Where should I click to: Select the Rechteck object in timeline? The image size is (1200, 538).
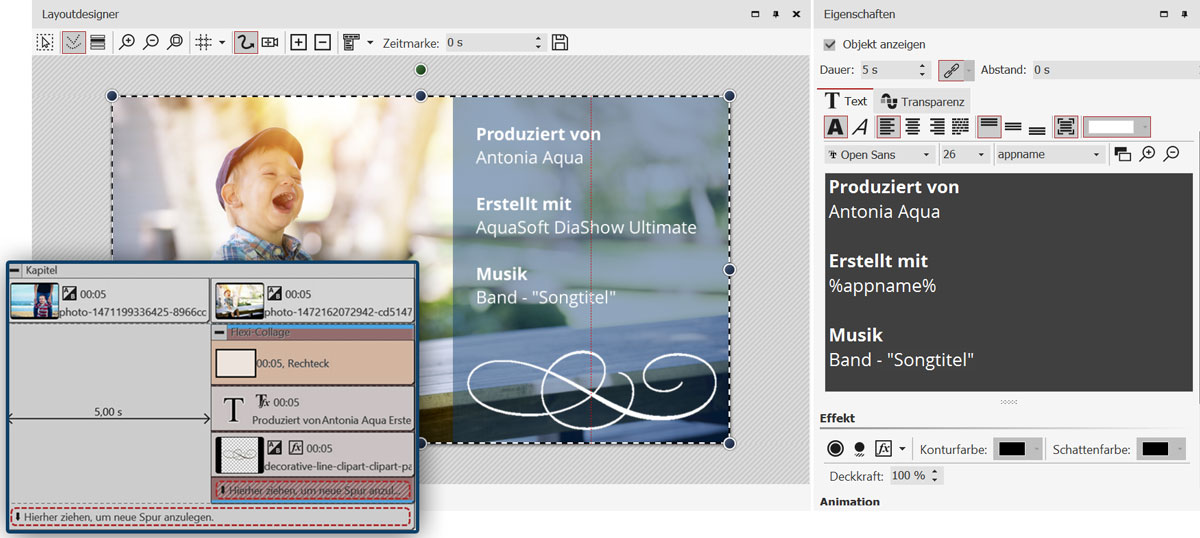312,364
